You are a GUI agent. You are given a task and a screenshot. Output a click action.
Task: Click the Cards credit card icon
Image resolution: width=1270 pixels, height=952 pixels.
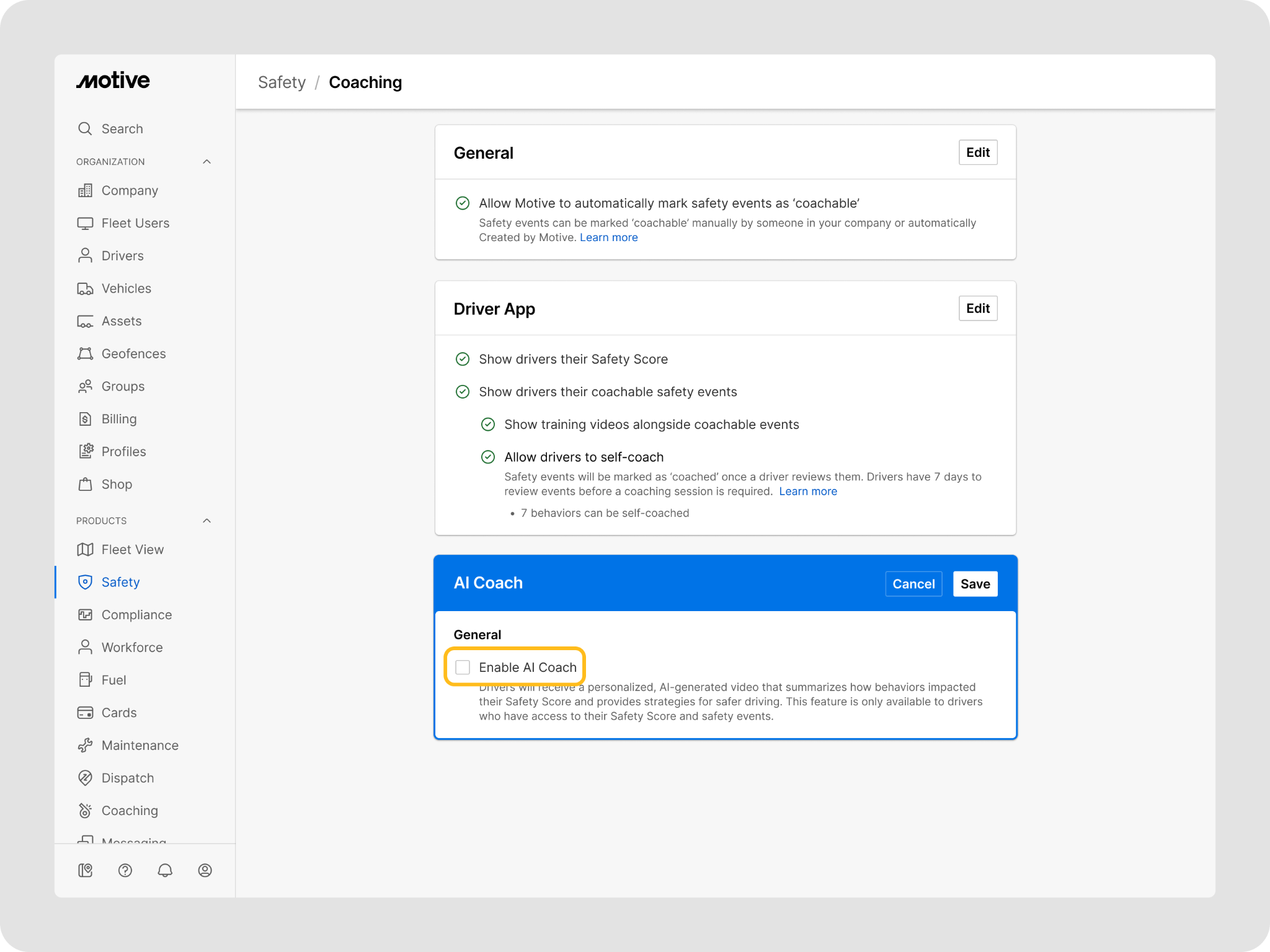tap(85, 713)
